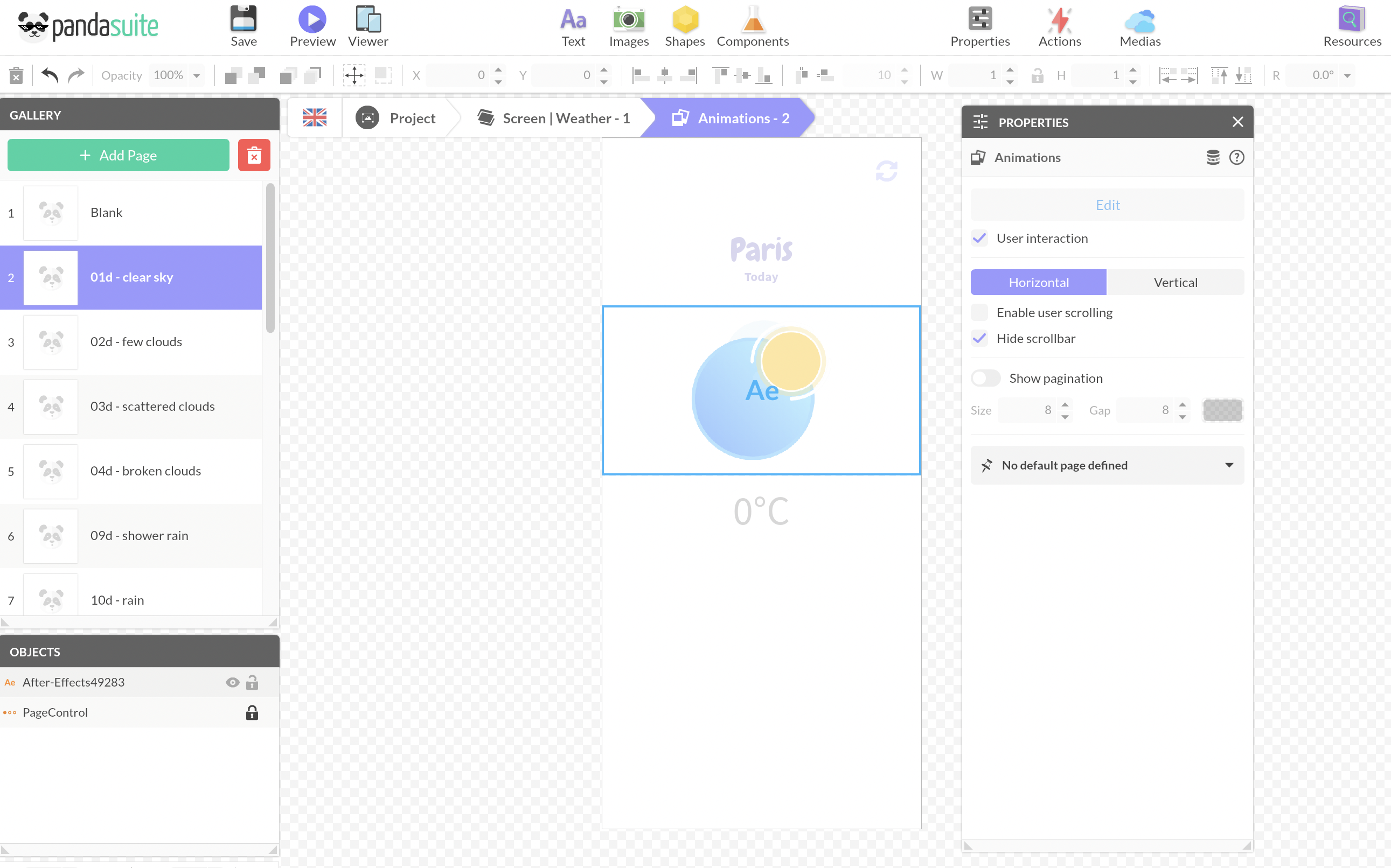Viewport: 1391px width, 868px height.
Task: Click the UK flag language icon
Action: point(314,118)
